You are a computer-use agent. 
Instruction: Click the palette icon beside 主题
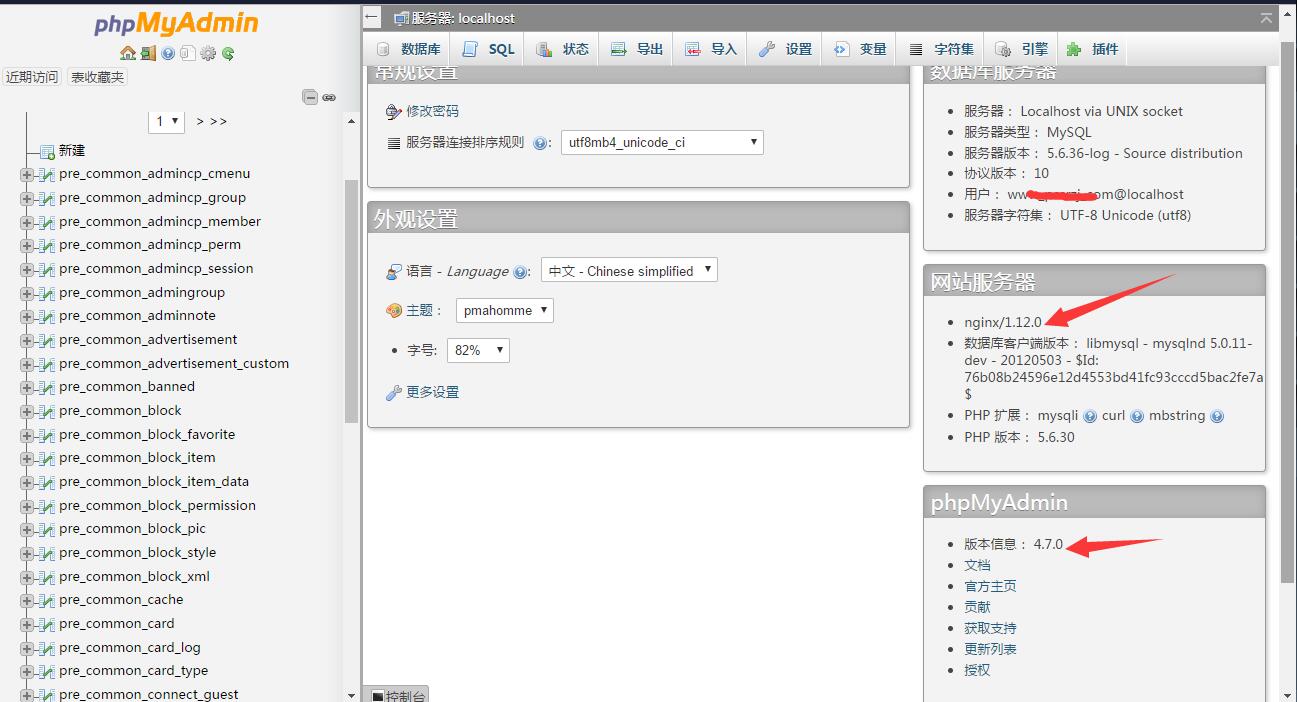click(x=394, y=311)
